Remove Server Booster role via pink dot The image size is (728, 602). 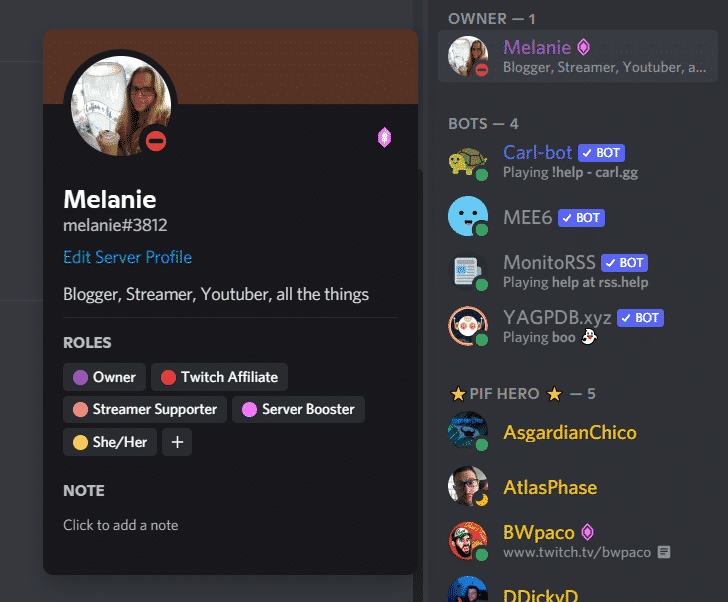[x=249, y=409]
